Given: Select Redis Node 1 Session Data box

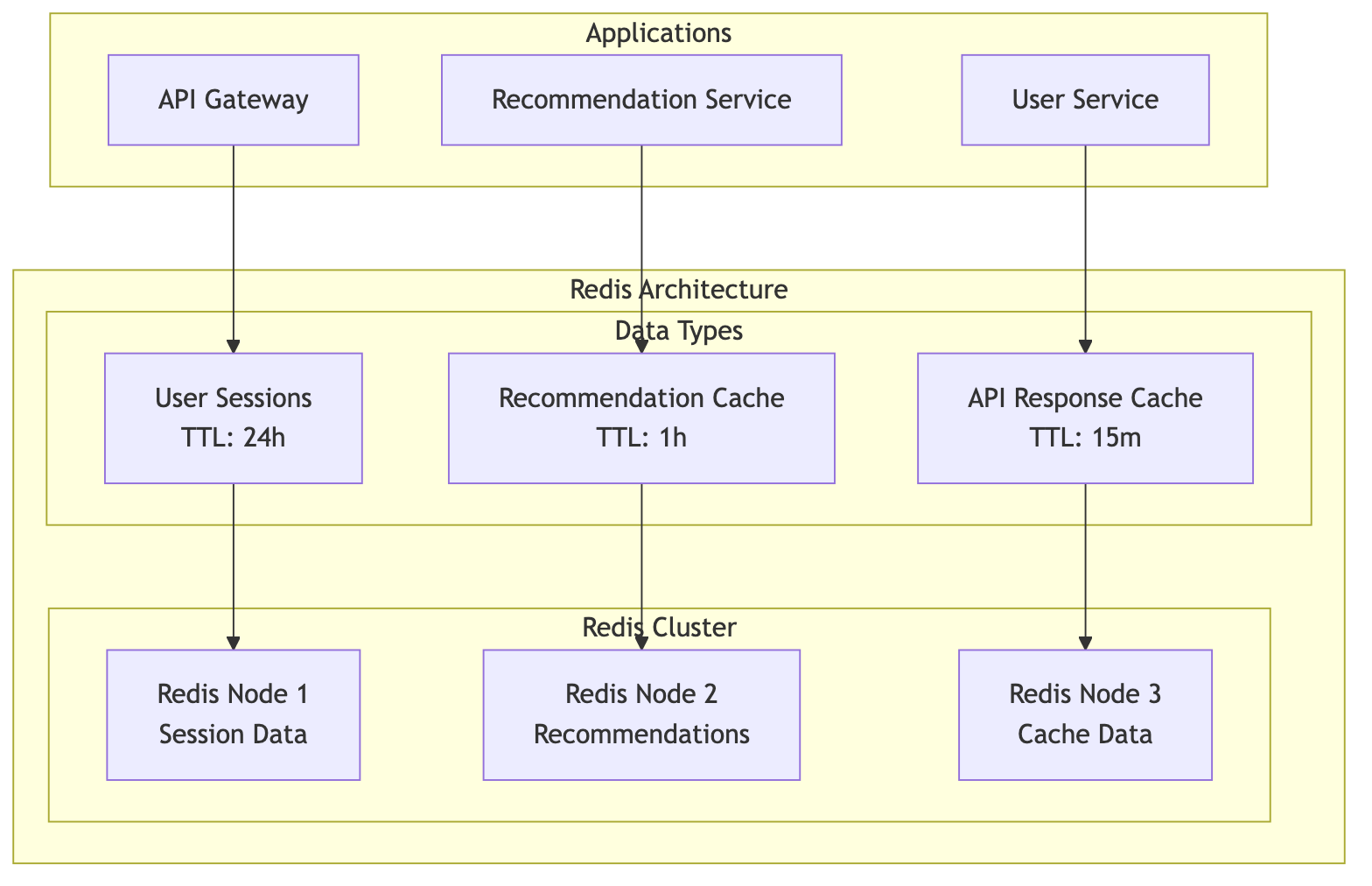Looking at the screenshot, I should (x=234, y=714).
